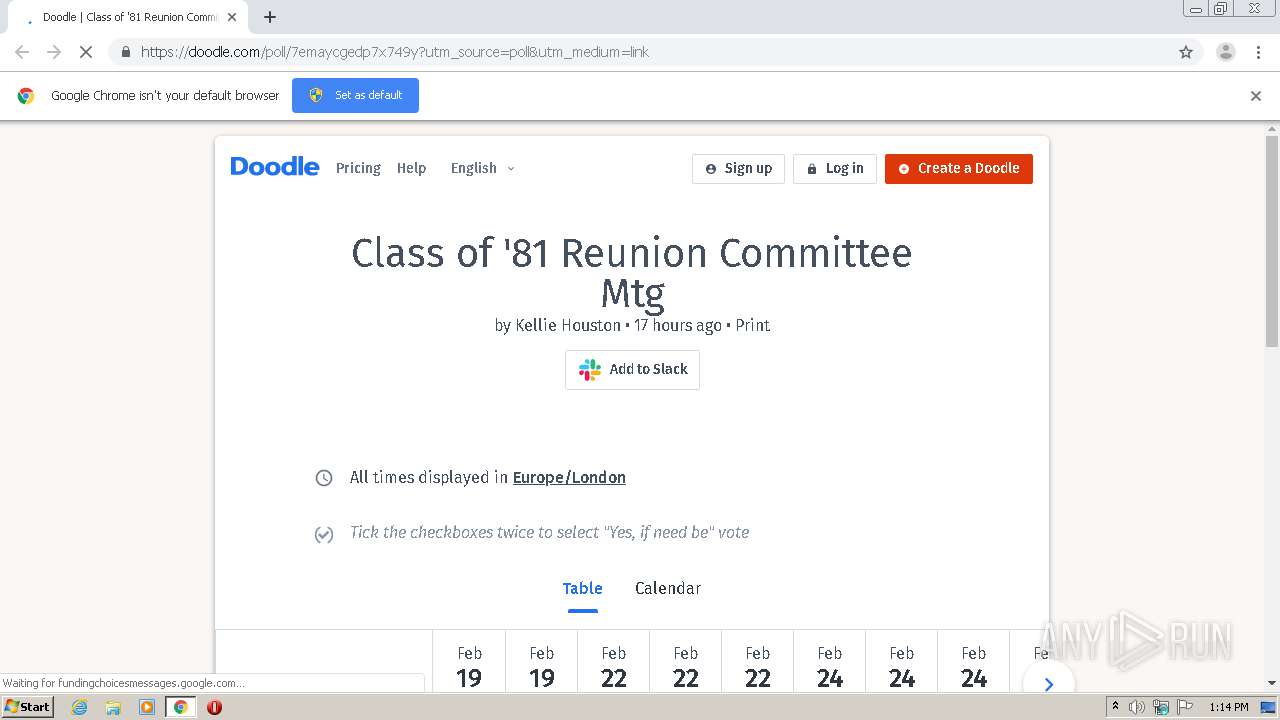Dismiss the default browser notification bar
Image resolution: width=1280 pixels, height=720 pixels.
1256,96
